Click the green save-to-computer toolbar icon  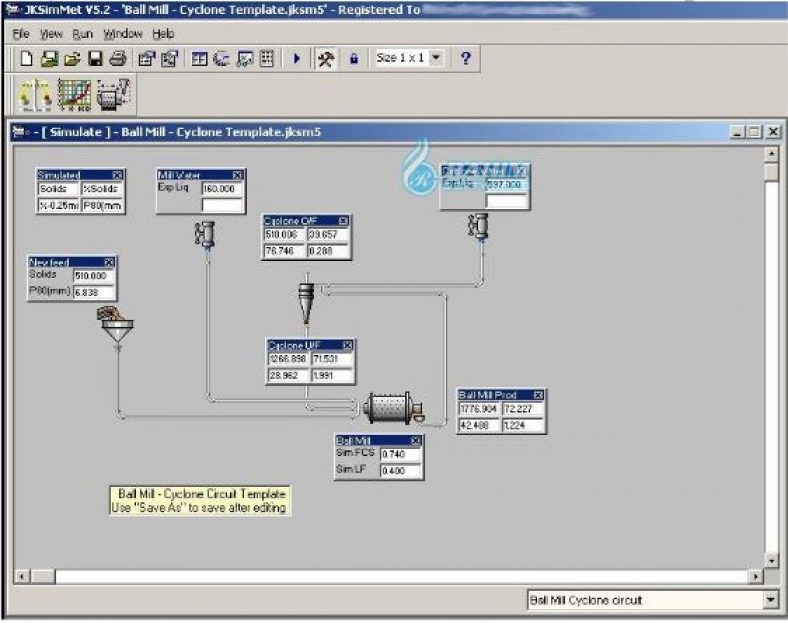tap(49, 59)
